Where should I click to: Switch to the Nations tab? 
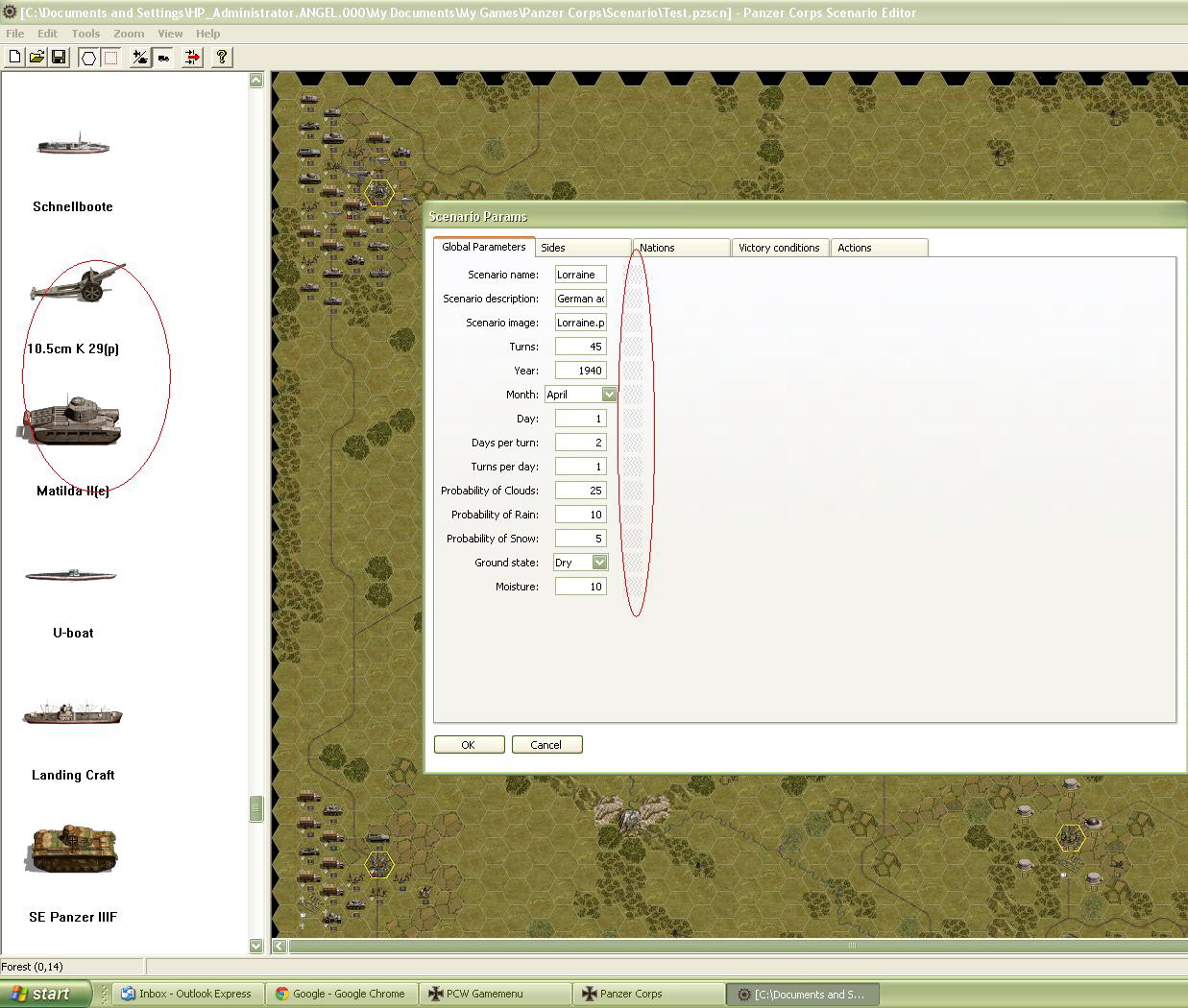682,248
